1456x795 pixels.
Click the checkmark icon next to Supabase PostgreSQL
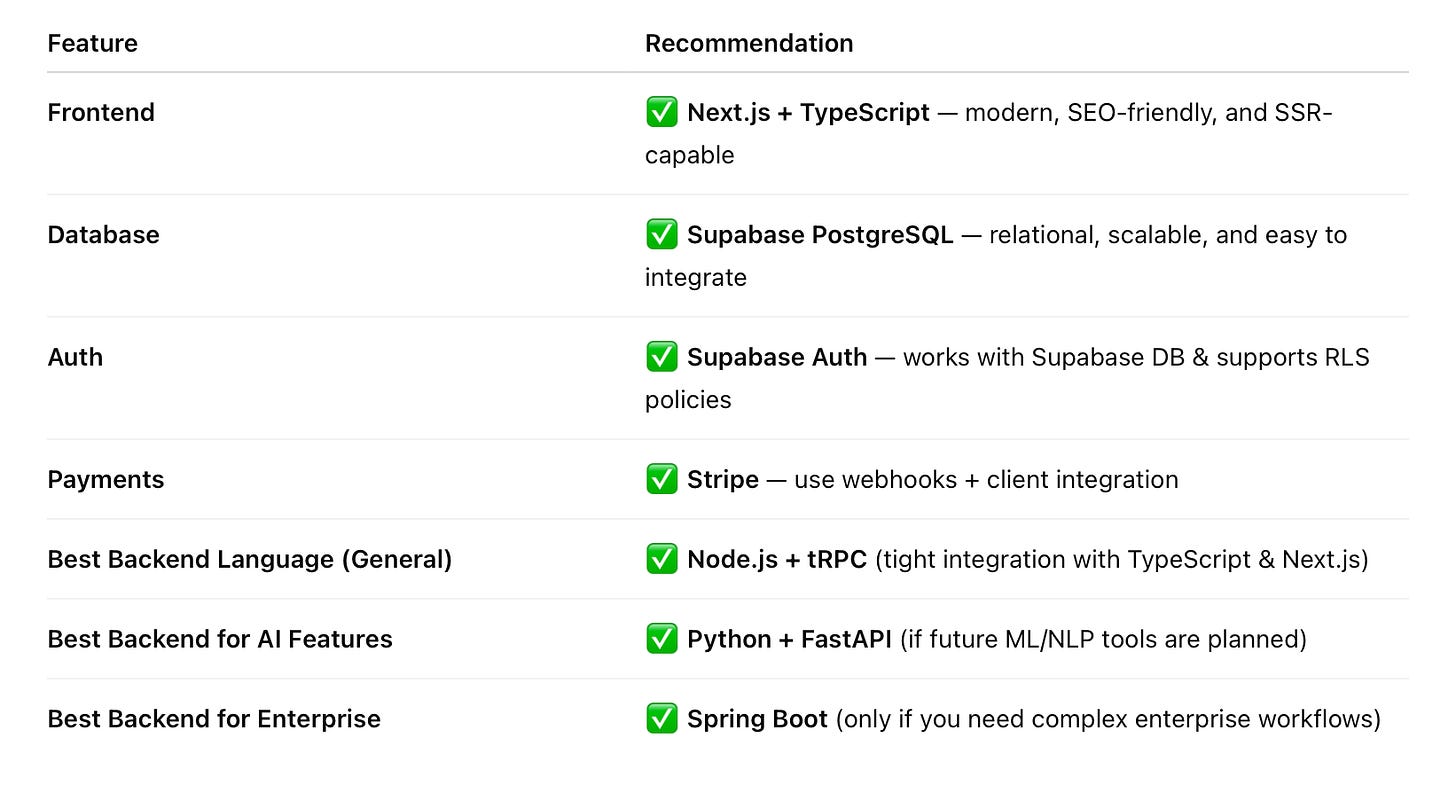coord(662,235)
